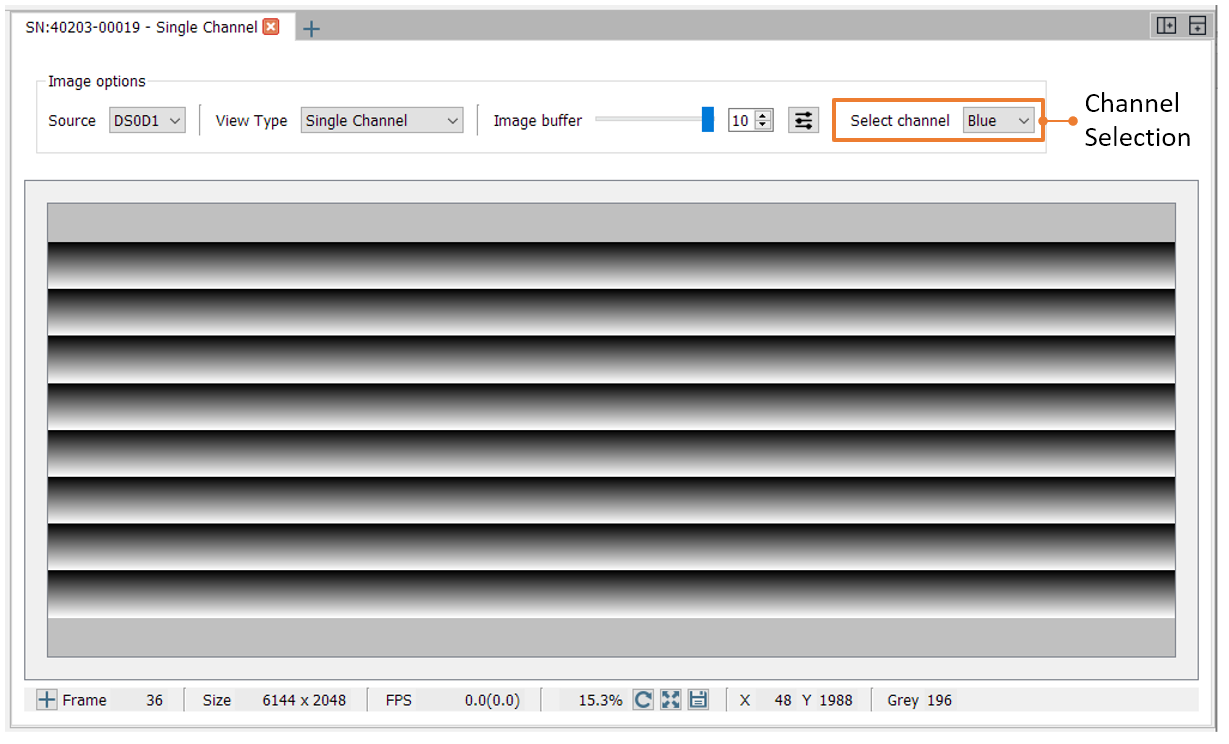Click the displayed gradient test image
This screenshot has height=744, width=1229.
tap(611, 430)
